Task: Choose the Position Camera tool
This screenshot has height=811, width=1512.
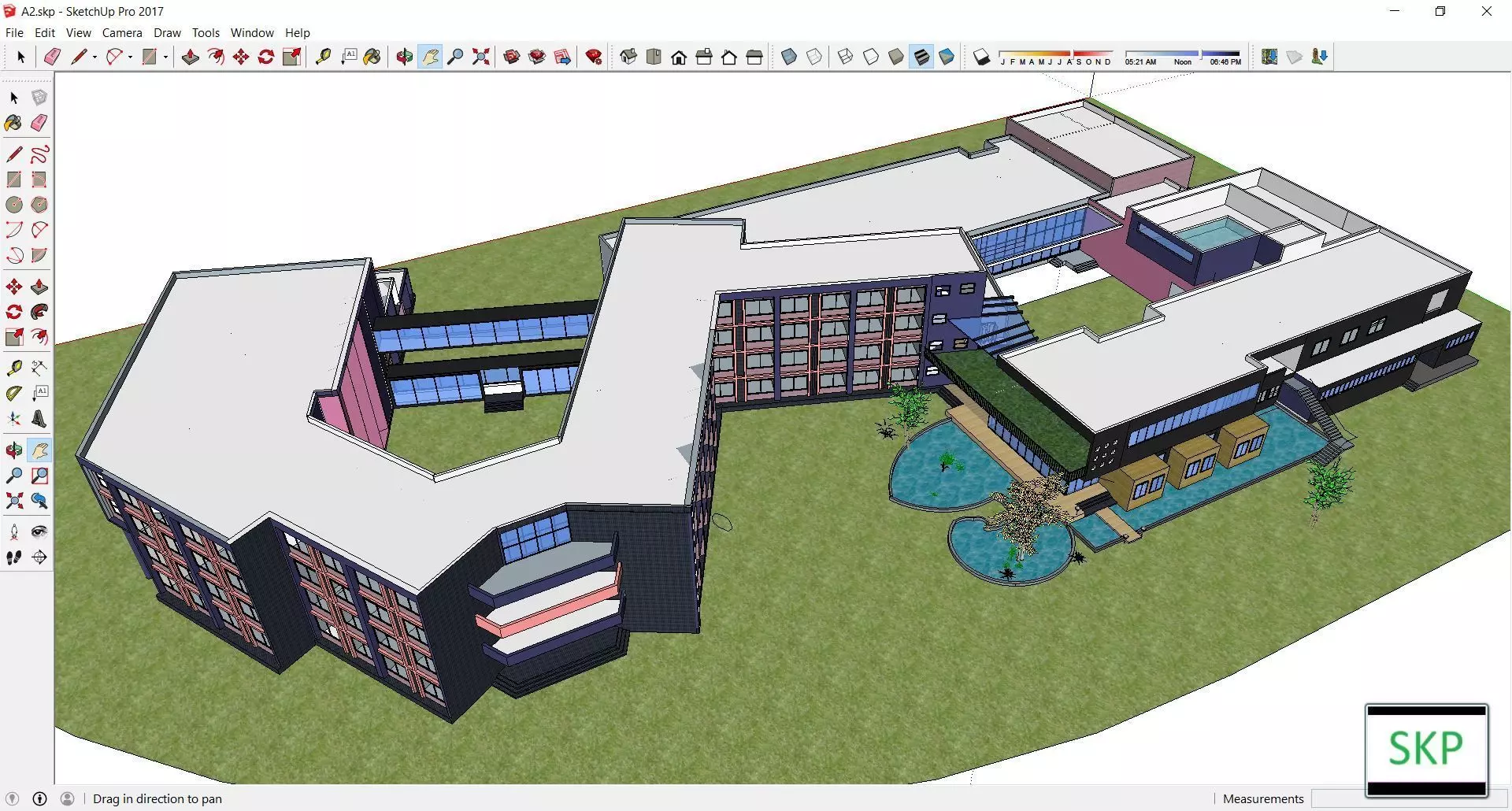Action: click(x=14, y=532)
